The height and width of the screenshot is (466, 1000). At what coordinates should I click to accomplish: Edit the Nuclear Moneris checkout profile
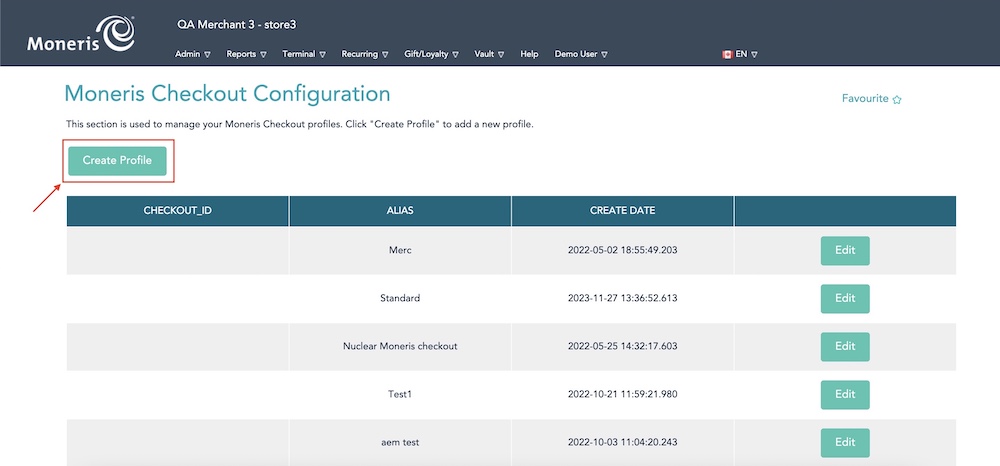(845, 346)
